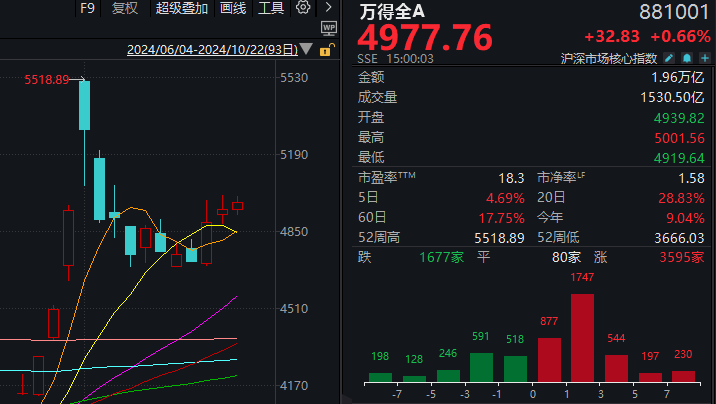The height and width of the screenshot is (404, 716).
Task: Click the green distribution bar labeled 518
Action: (x=516, y=369)
